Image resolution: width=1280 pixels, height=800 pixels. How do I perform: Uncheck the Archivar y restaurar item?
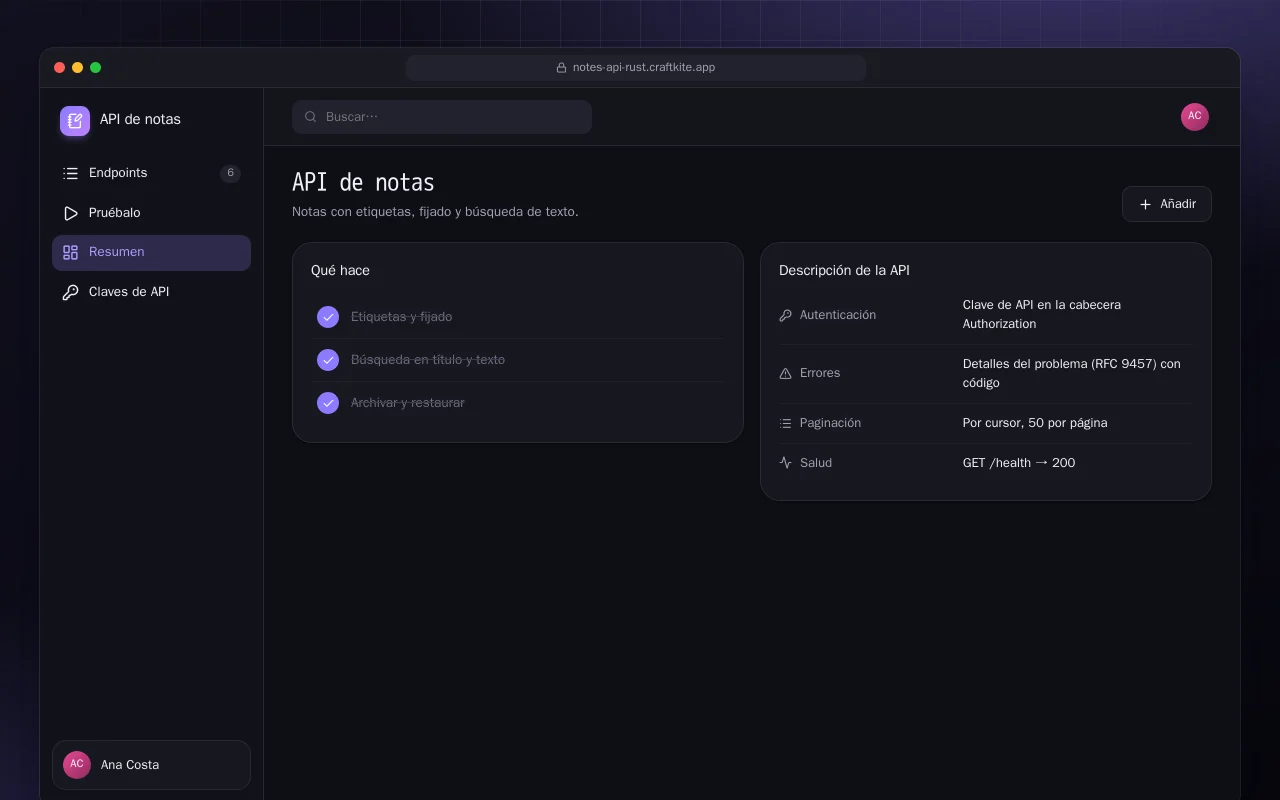pyautogui.click(x=328, y=403)
